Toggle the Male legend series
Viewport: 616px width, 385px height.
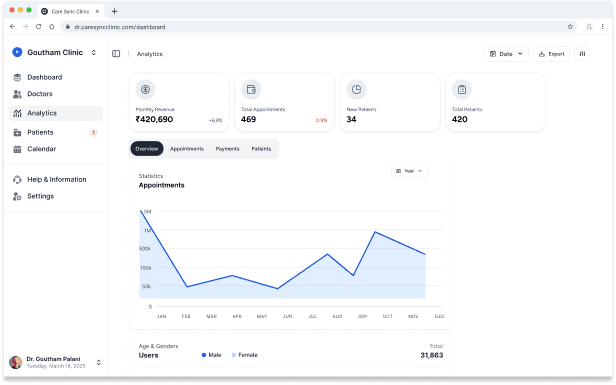(211, 355)
